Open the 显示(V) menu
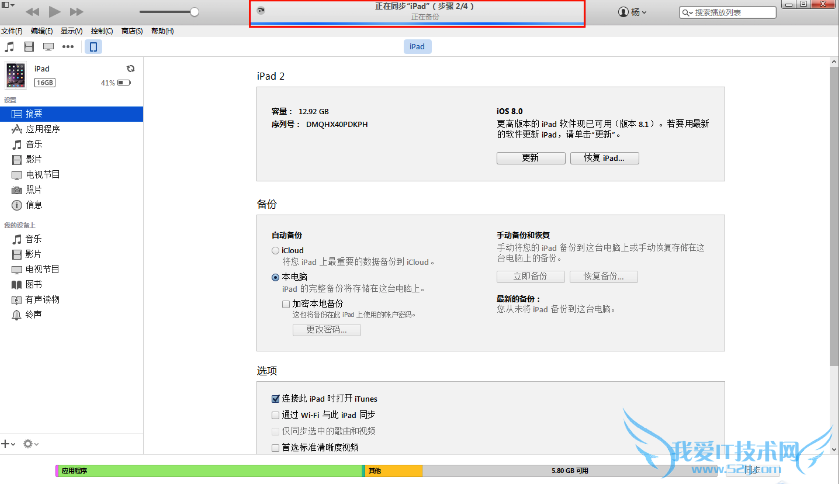This screenshot has height=484, width=839. [x=71, y=31]
